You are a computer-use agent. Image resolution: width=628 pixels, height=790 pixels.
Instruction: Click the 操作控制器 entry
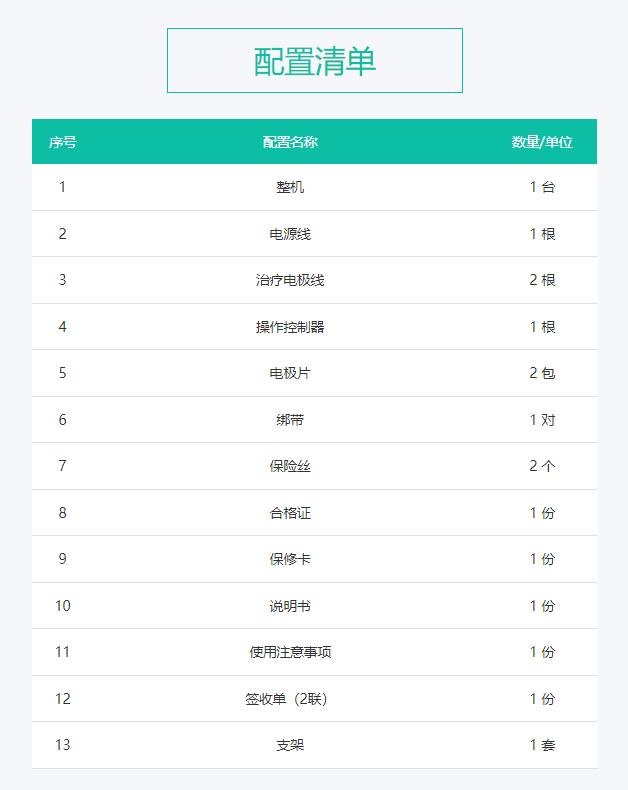(x=290, y=327)
